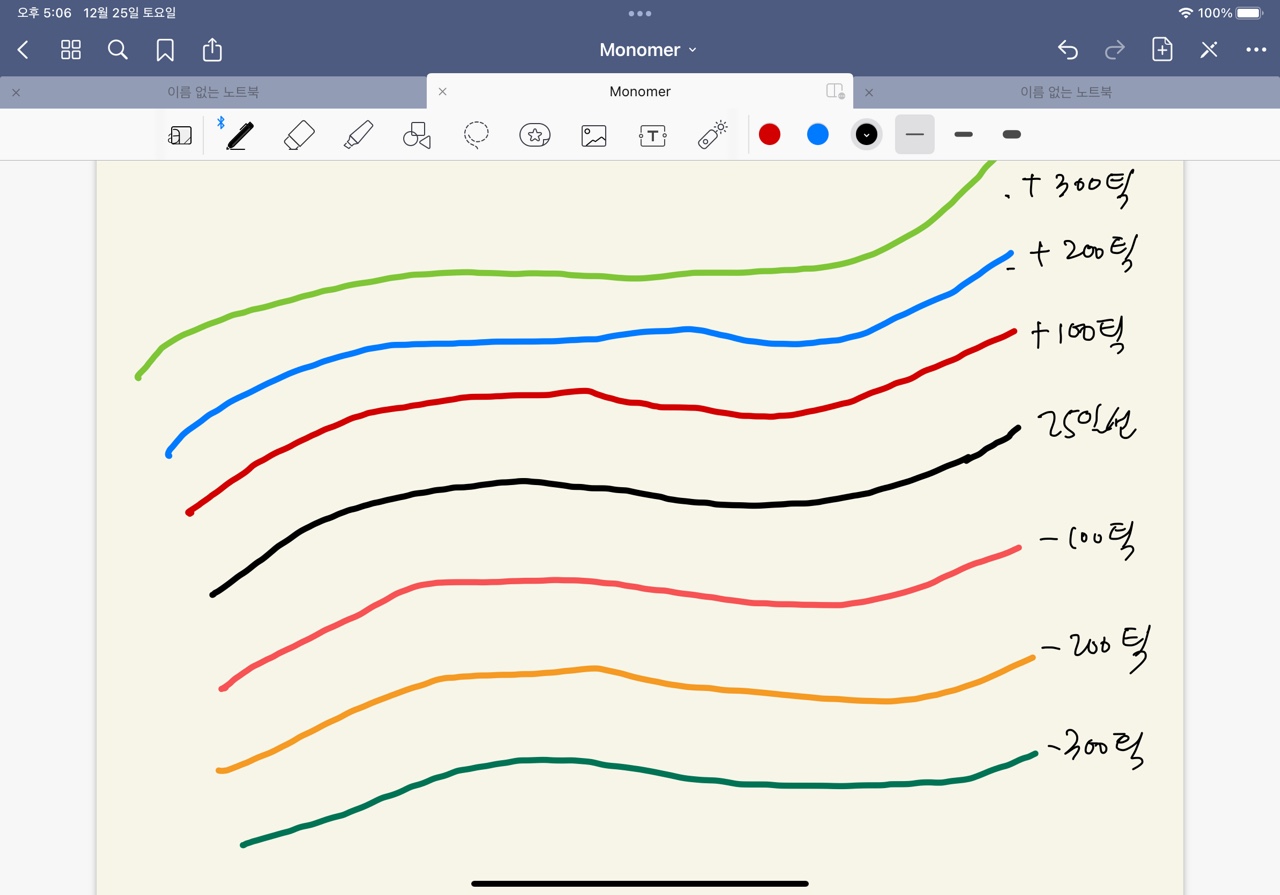Toggle bookmark for this page

[x=165, y=50]
